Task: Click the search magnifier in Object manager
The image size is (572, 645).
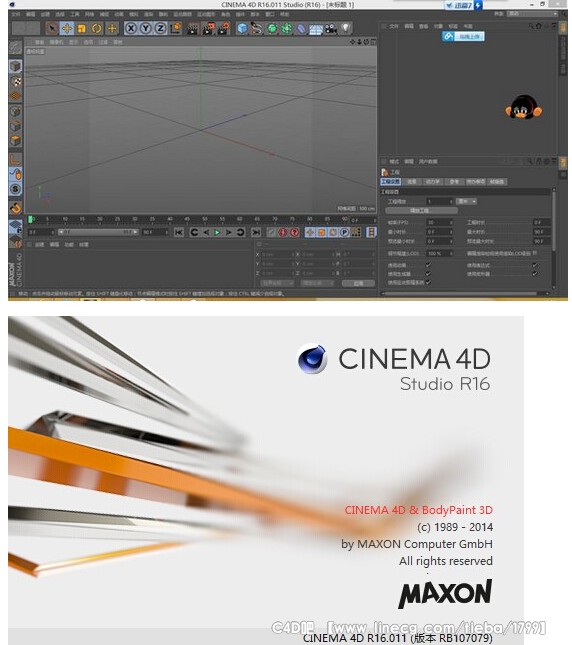Action: coord(531,26)
